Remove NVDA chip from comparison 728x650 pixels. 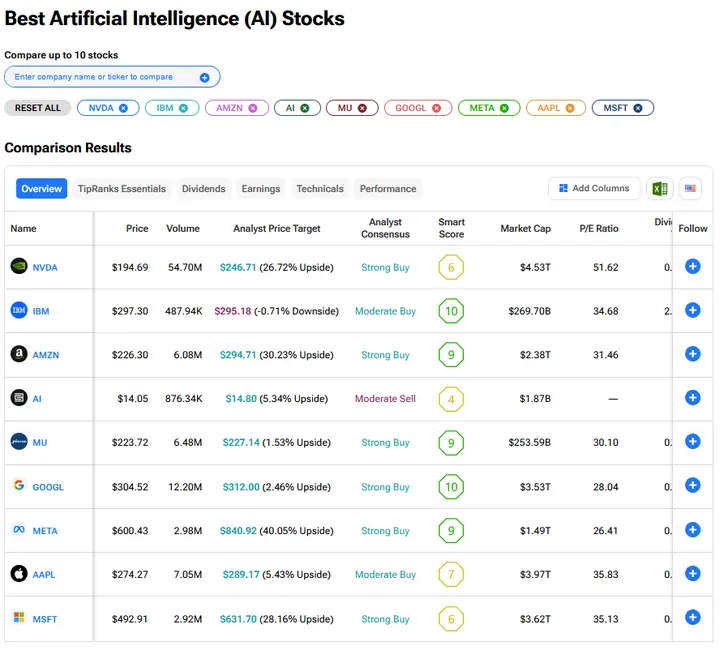click(x=123, y=108)
